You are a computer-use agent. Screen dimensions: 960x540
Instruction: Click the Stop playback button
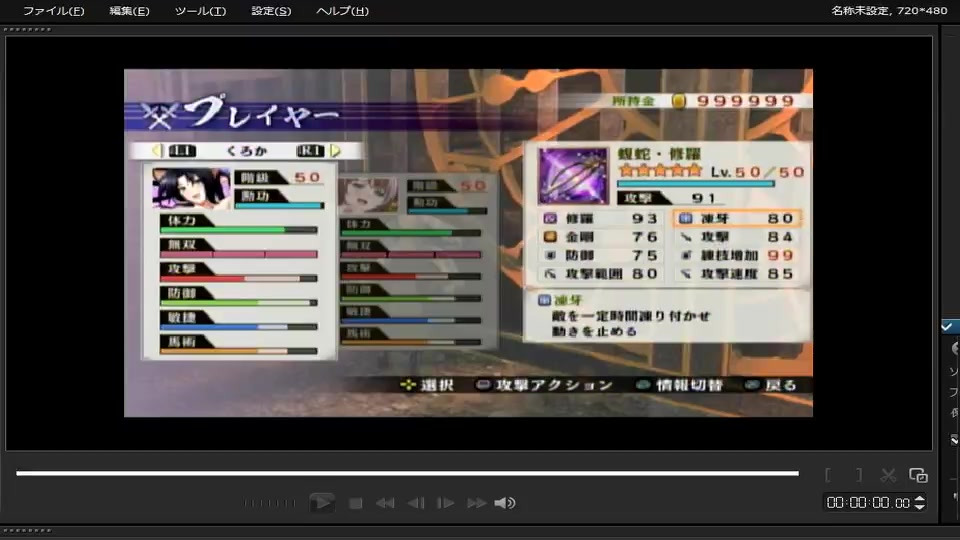[x=355, y=503]
